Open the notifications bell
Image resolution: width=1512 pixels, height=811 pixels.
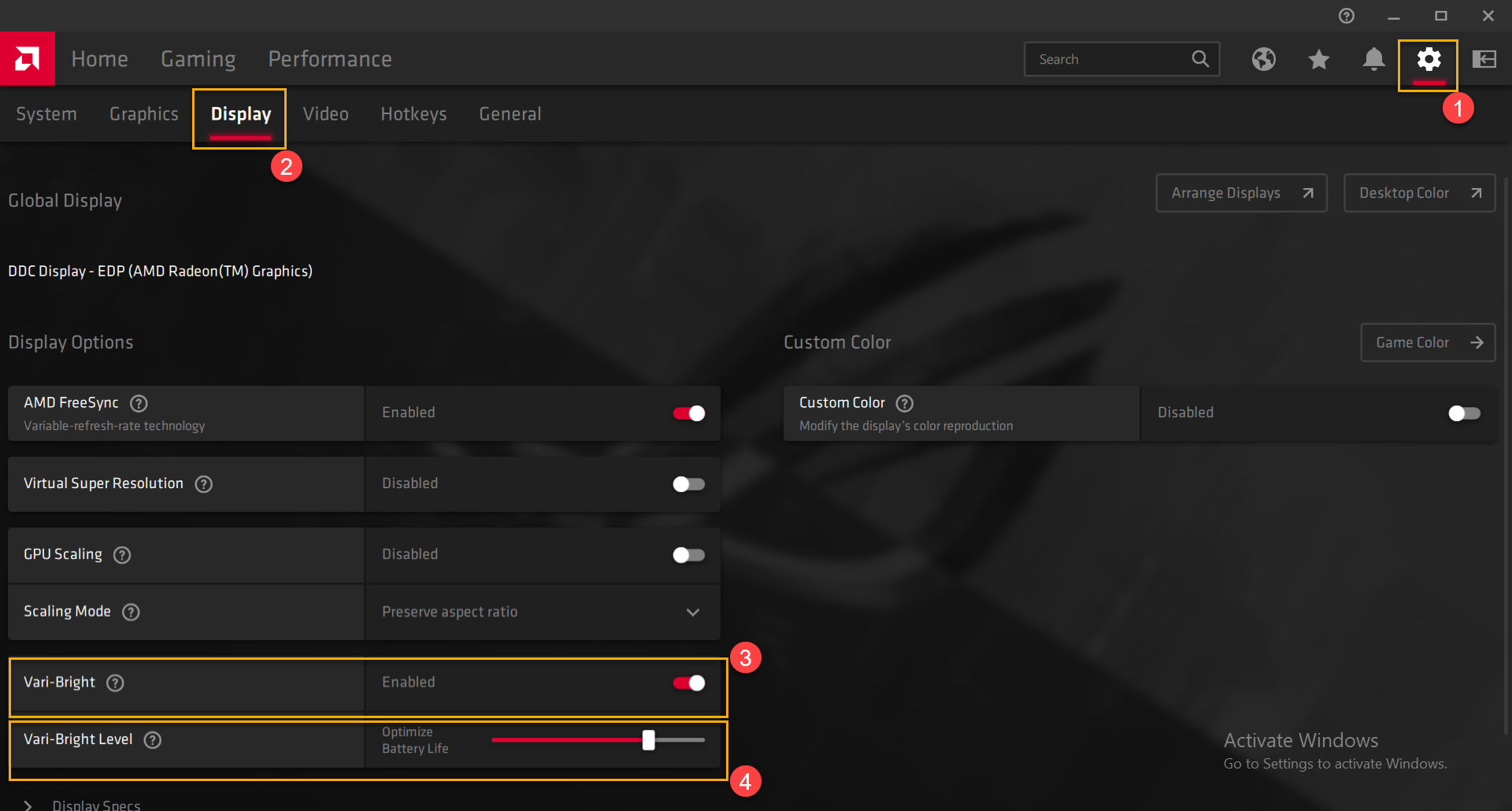(1373, 59)
